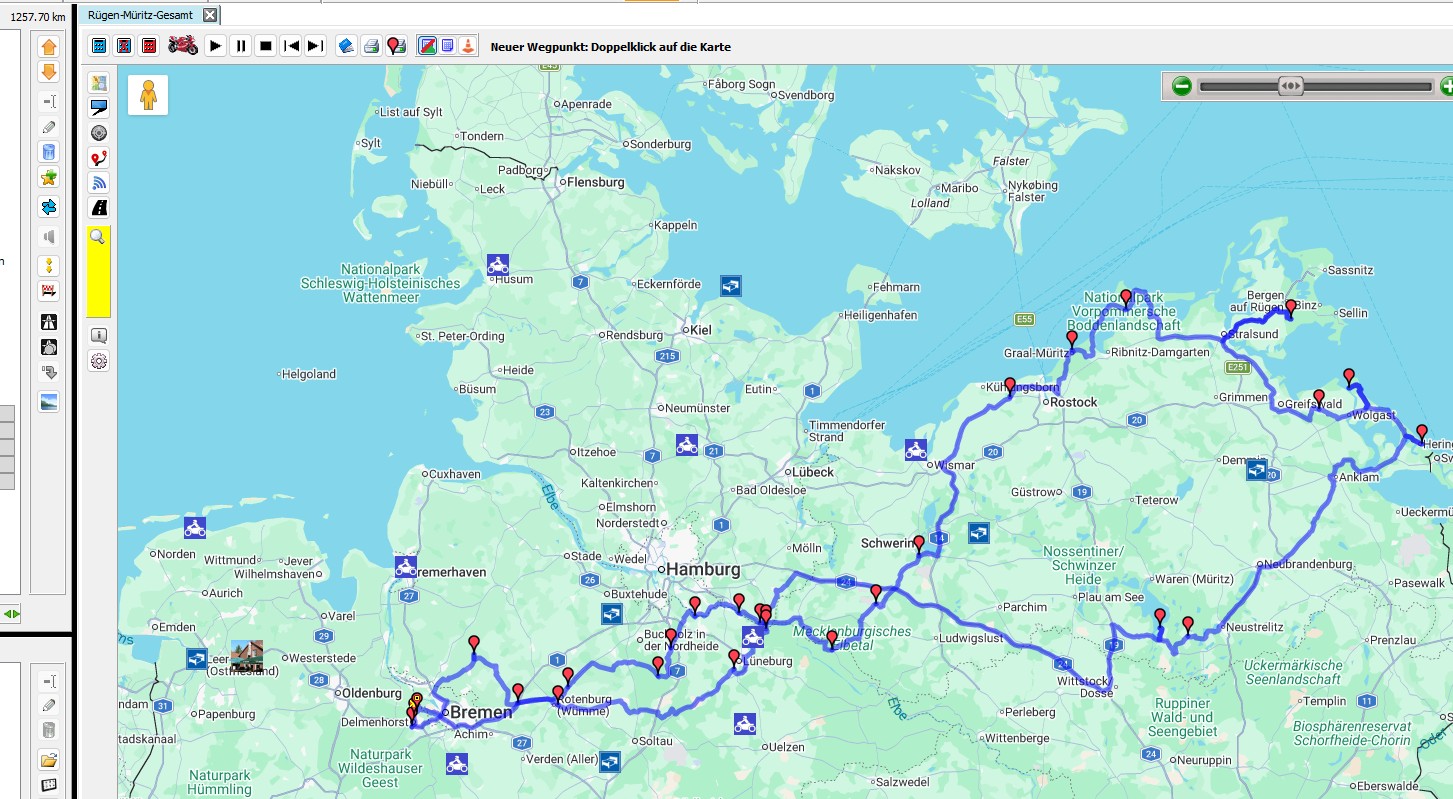
Task: Toggle the blue calculator button beside the cone
Action: 447,45
